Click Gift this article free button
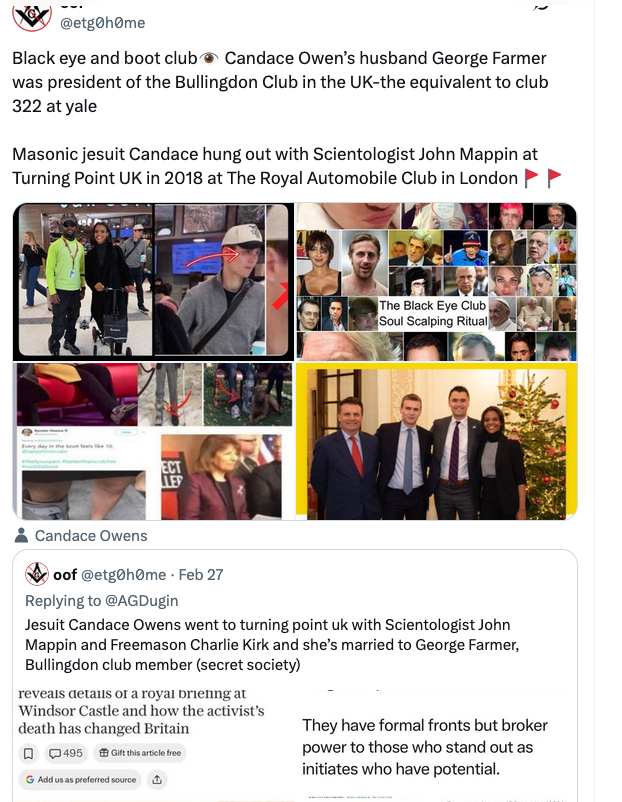Screen dimensions: 622x802 pyautogui.click(x=140, y=753)
